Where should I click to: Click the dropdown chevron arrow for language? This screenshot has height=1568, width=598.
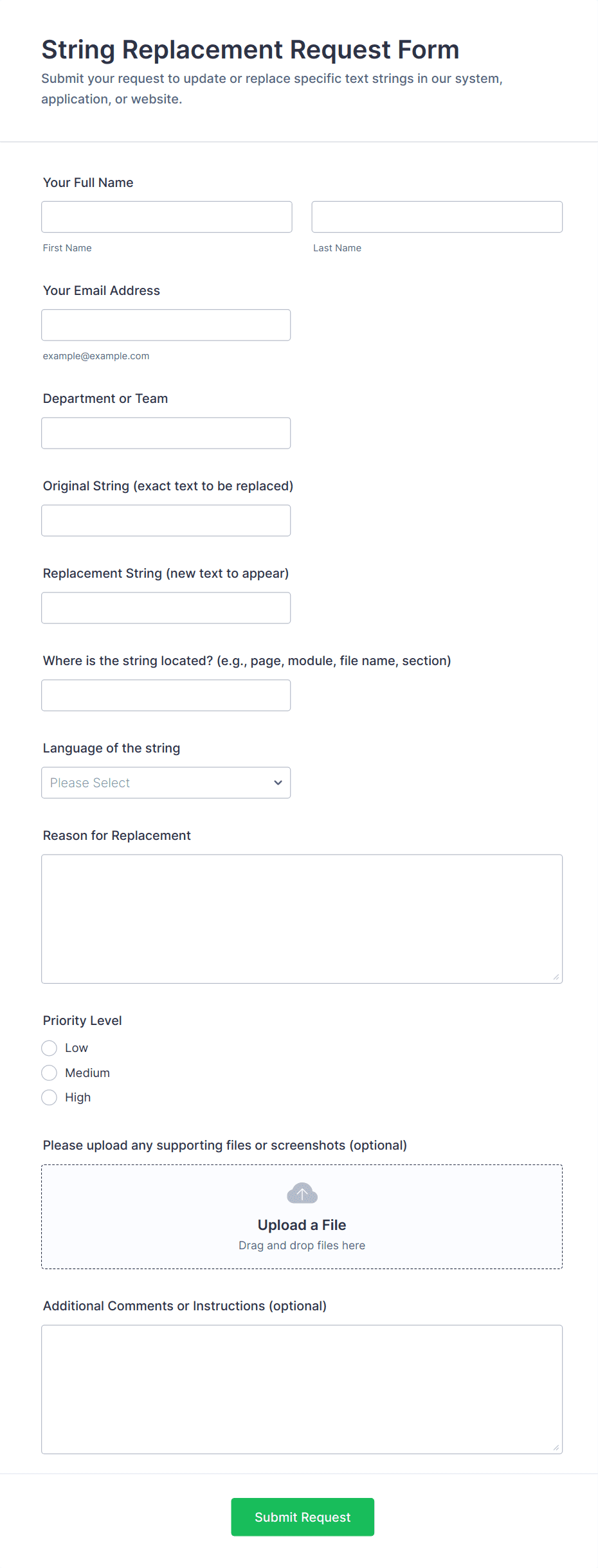point(278,783)
